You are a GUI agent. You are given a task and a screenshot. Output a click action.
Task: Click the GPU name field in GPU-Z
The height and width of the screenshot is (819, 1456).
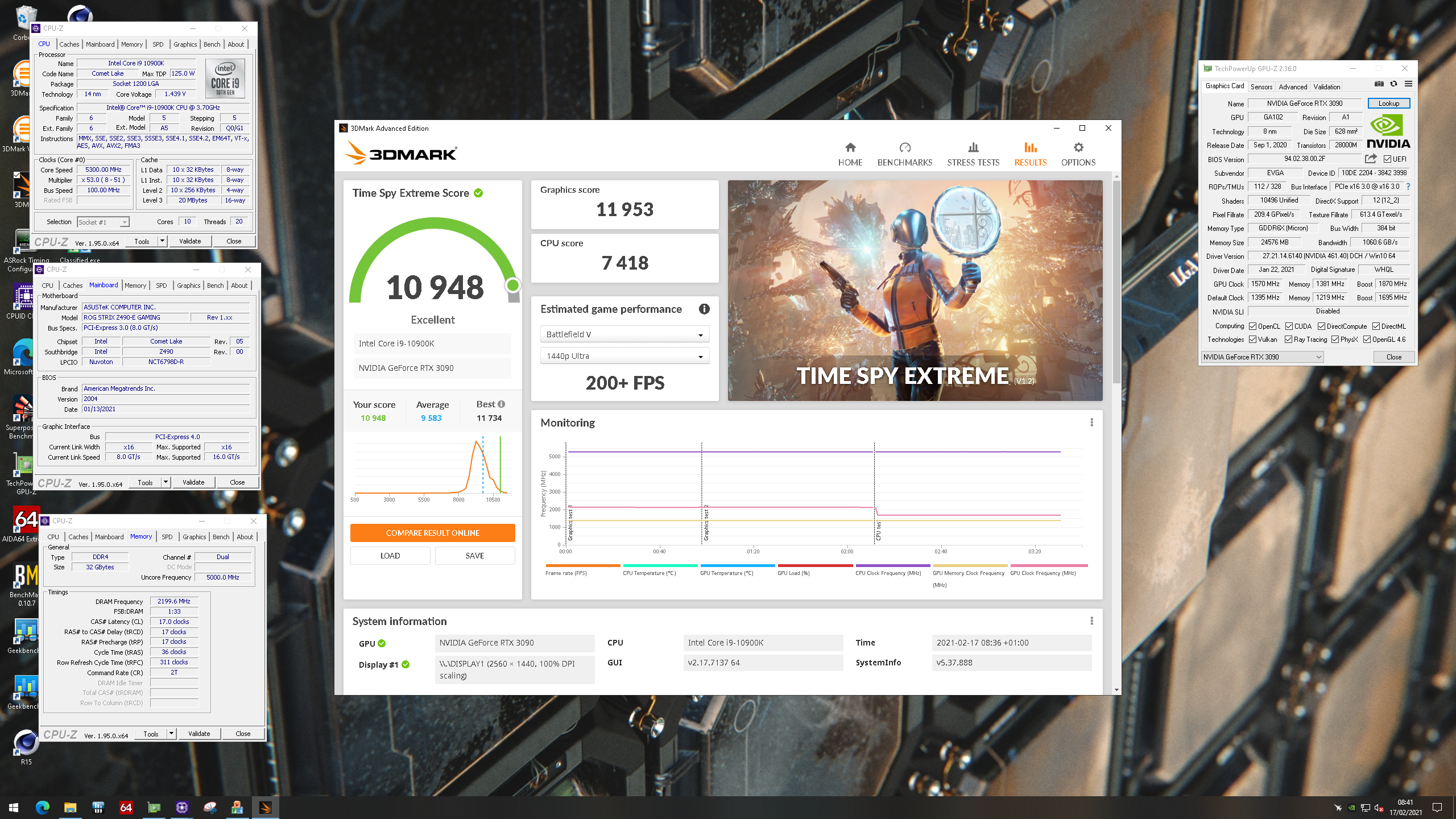tap(1305, 103)
